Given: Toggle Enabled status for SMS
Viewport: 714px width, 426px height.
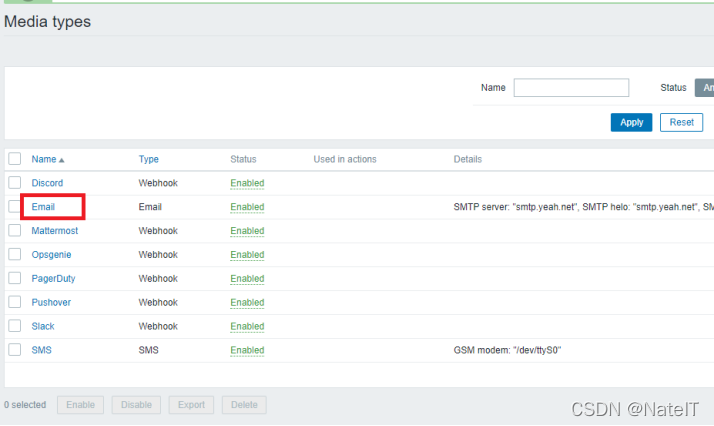Looking at the screenshot, I should click(247, 350).
